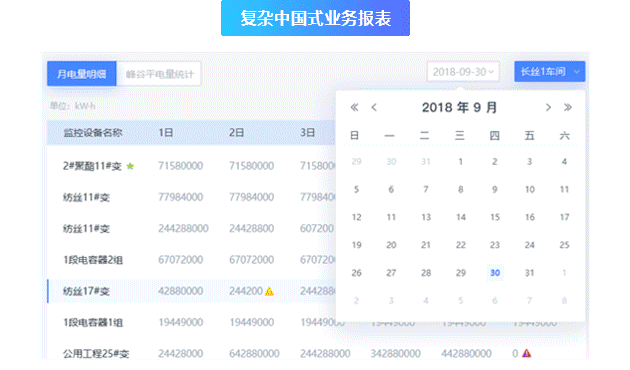Expand the 长丝1车间 workshop dropdown

pos(549,72)
